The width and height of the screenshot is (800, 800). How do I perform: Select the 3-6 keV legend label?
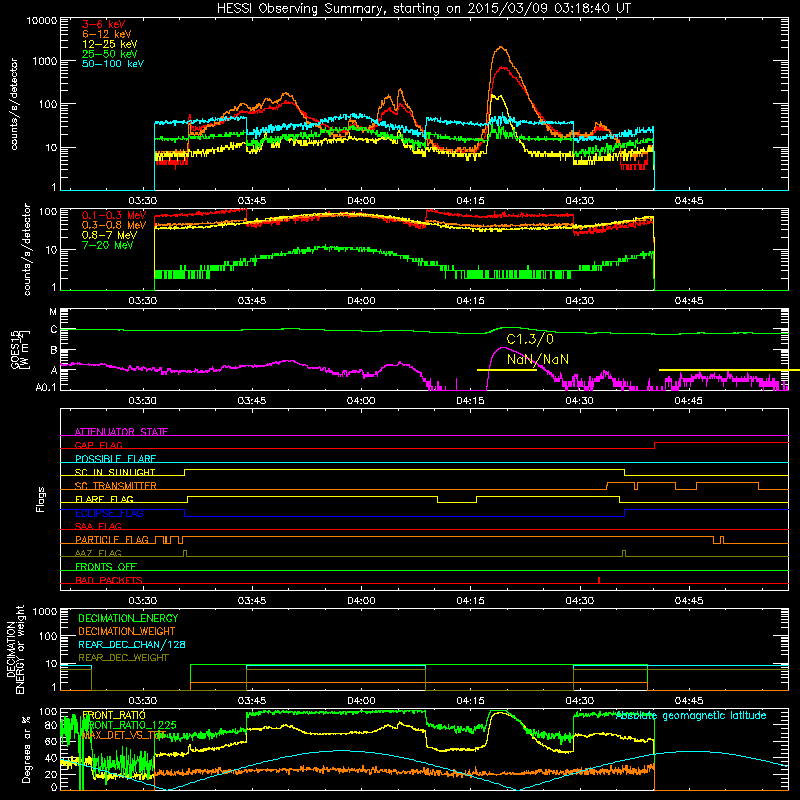point(103,24)
